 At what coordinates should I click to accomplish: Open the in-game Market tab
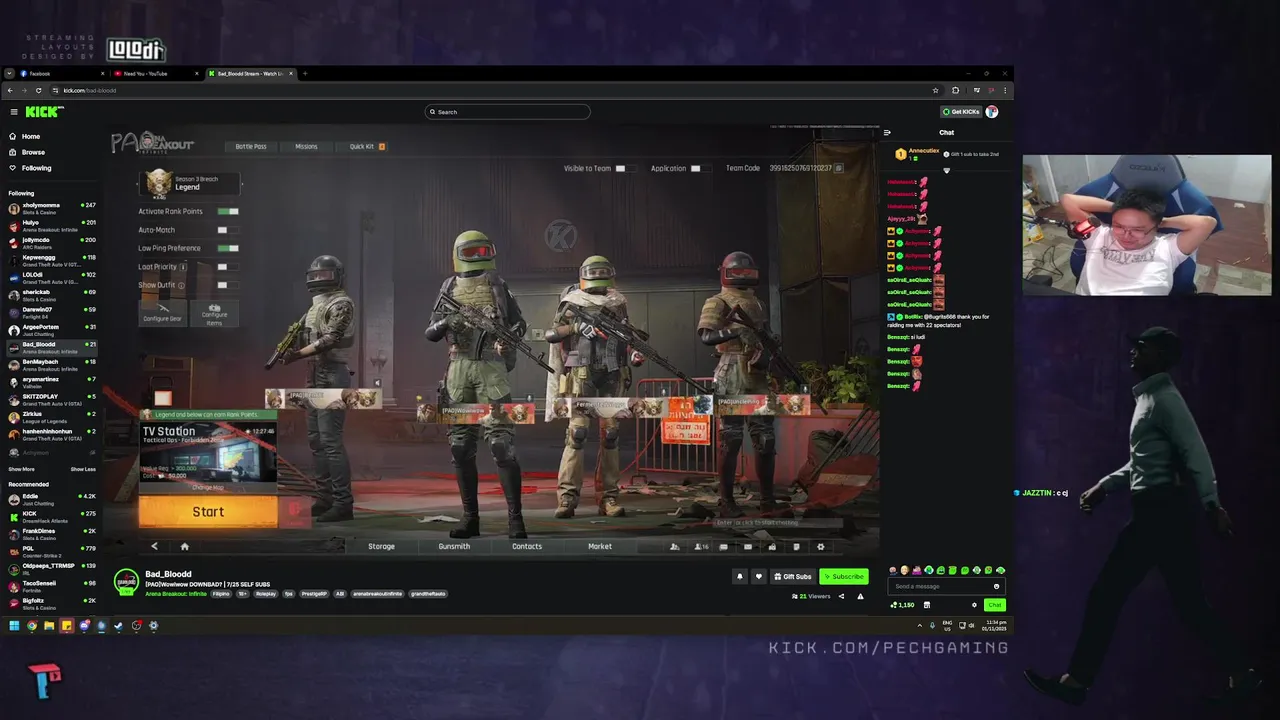pyautogui.click(x=600, y=546)
